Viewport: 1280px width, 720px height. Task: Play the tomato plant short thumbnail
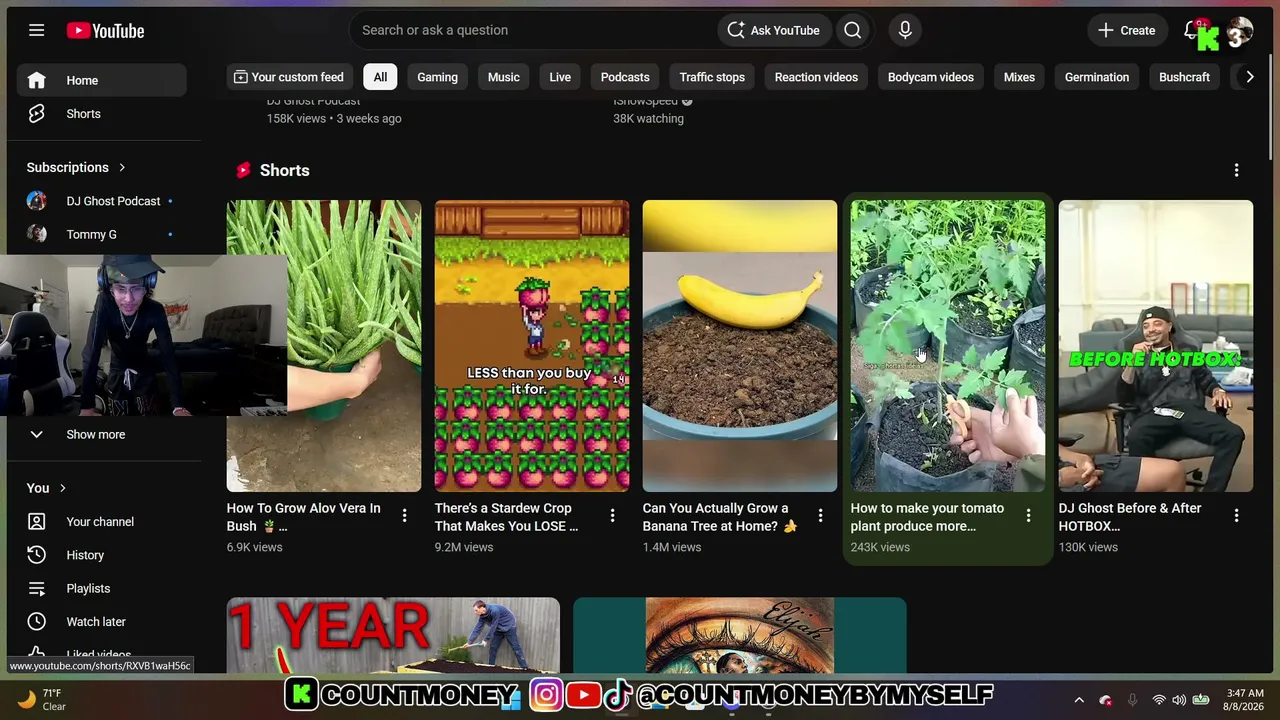click(x=948, y=346)
